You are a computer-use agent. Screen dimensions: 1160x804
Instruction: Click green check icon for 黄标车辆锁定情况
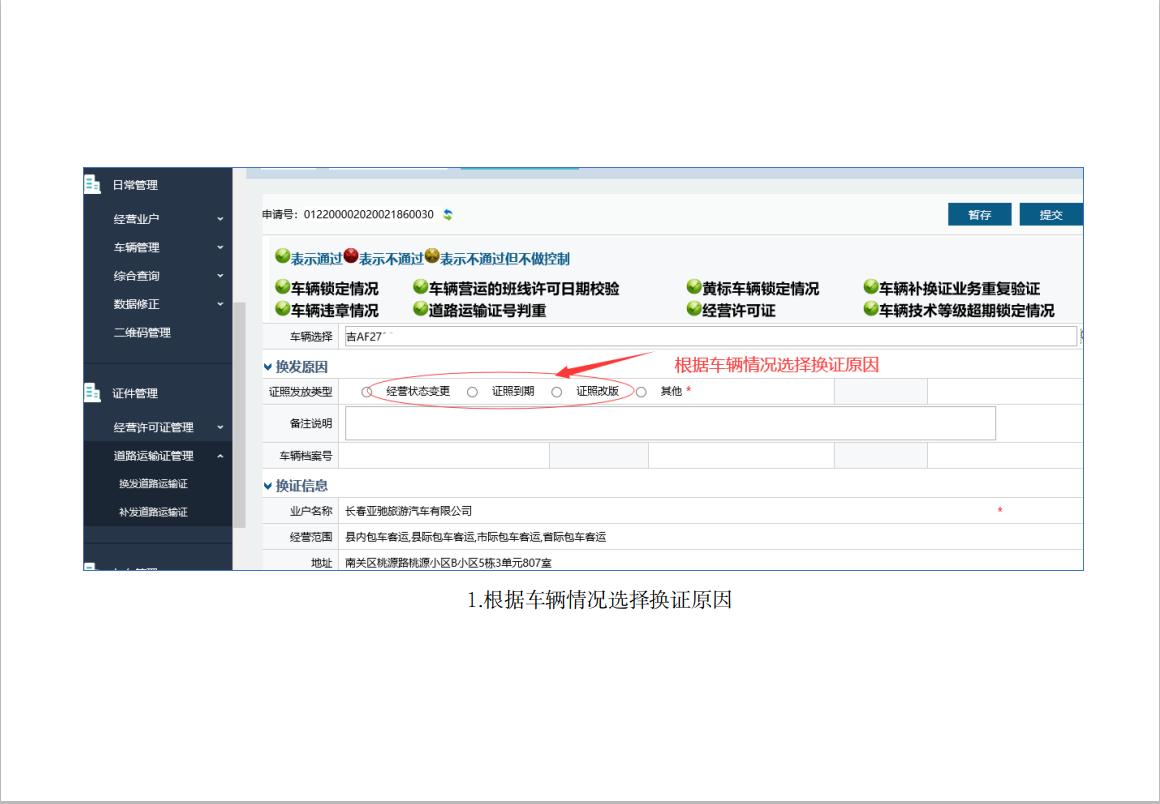[694, 286]
